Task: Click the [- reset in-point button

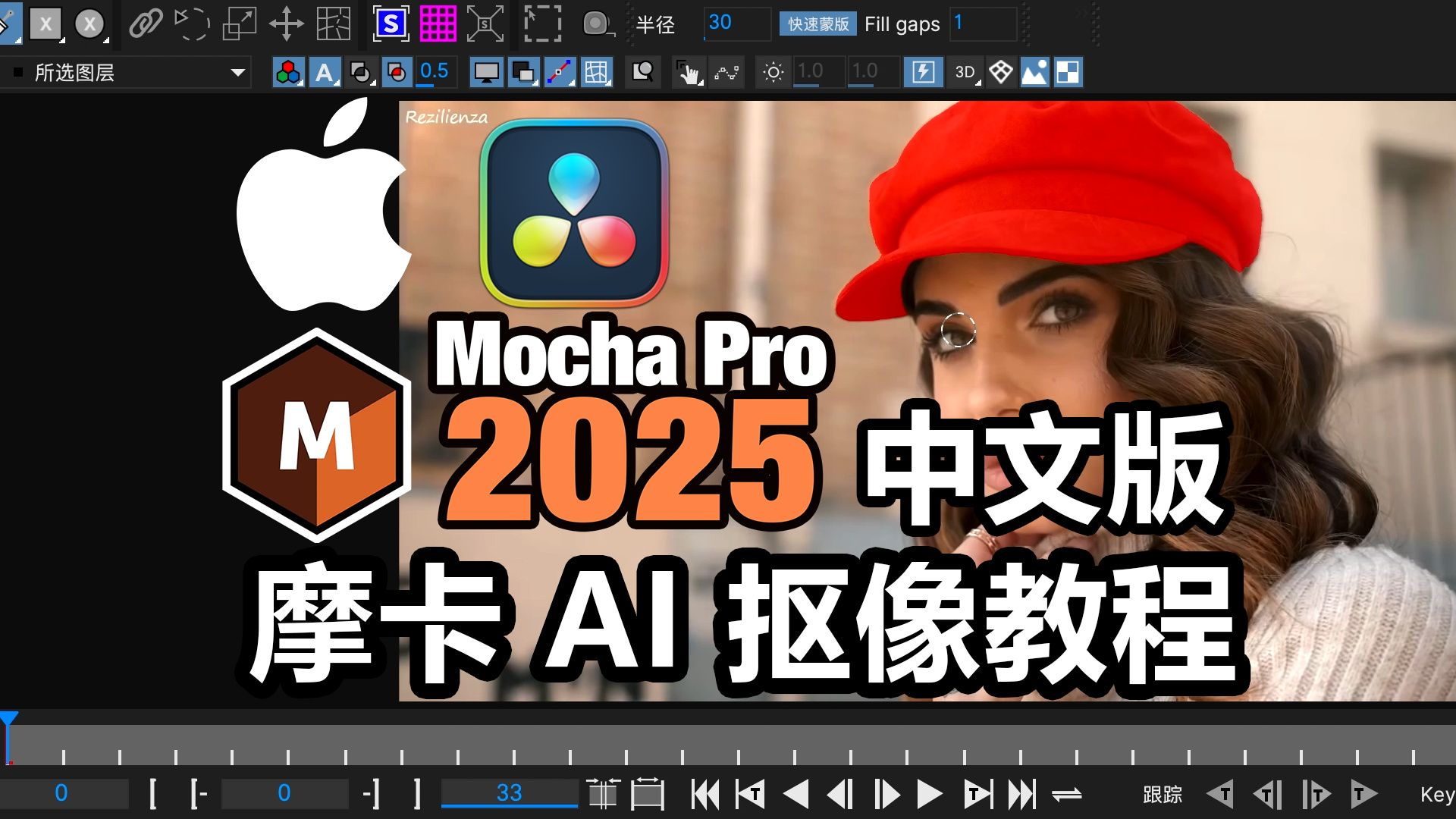Action: pyautogui.click(x=199, y=793)
